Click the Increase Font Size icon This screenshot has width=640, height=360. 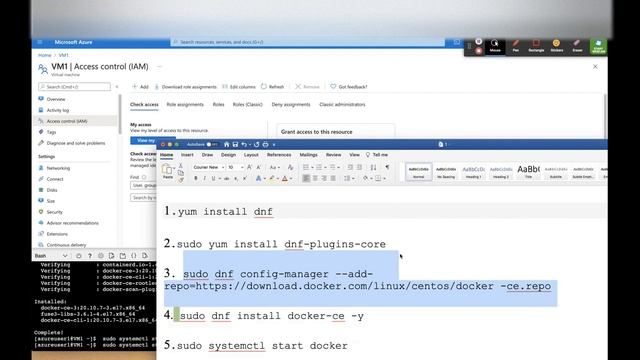[249, 167]
